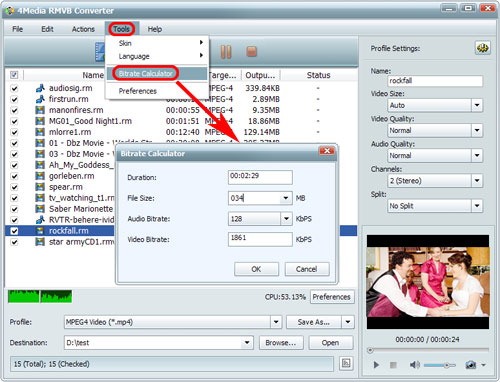Click the manonfires.rm video file icon
This screenshot has width=500, height=382.
(40, 110)
